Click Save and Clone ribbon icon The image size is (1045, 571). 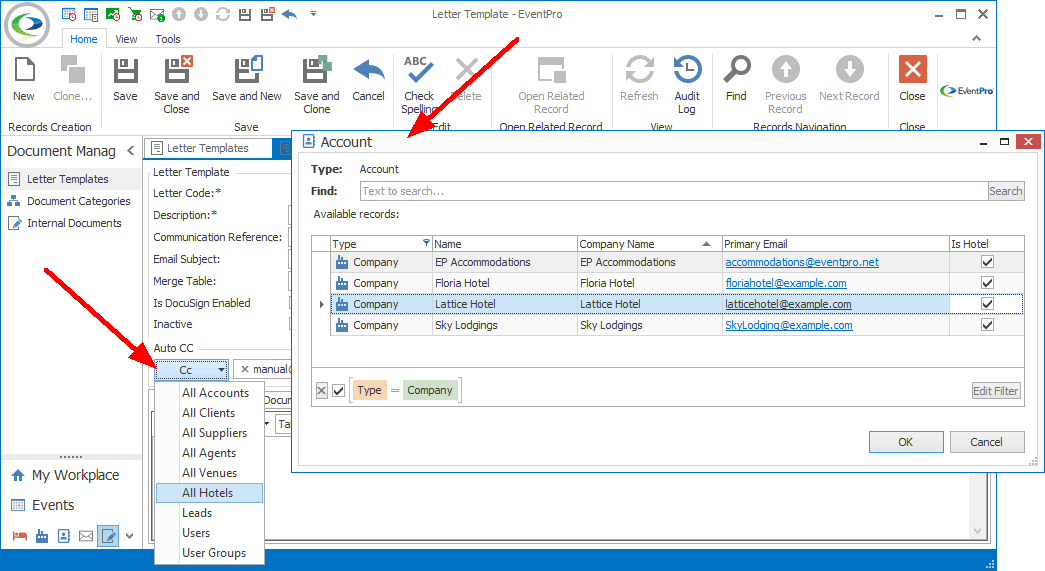[x=317, y=70]
